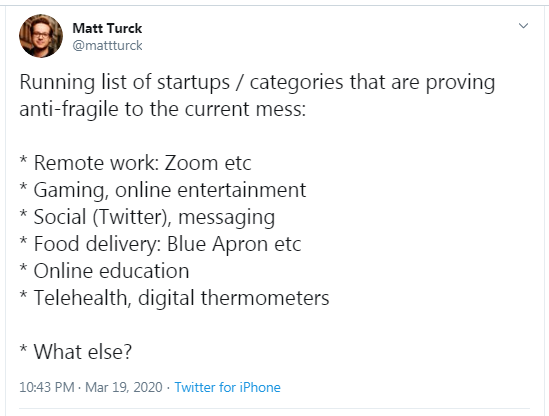Image resolution: width=549 pixels, height=416 pixels.
Task: Open Matt Turck's profile picture
Action: (41, 36)
